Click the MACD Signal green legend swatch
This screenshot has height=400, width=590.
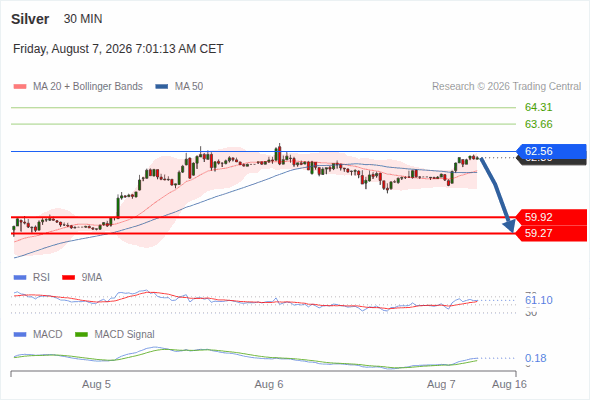tap(81, 335)
